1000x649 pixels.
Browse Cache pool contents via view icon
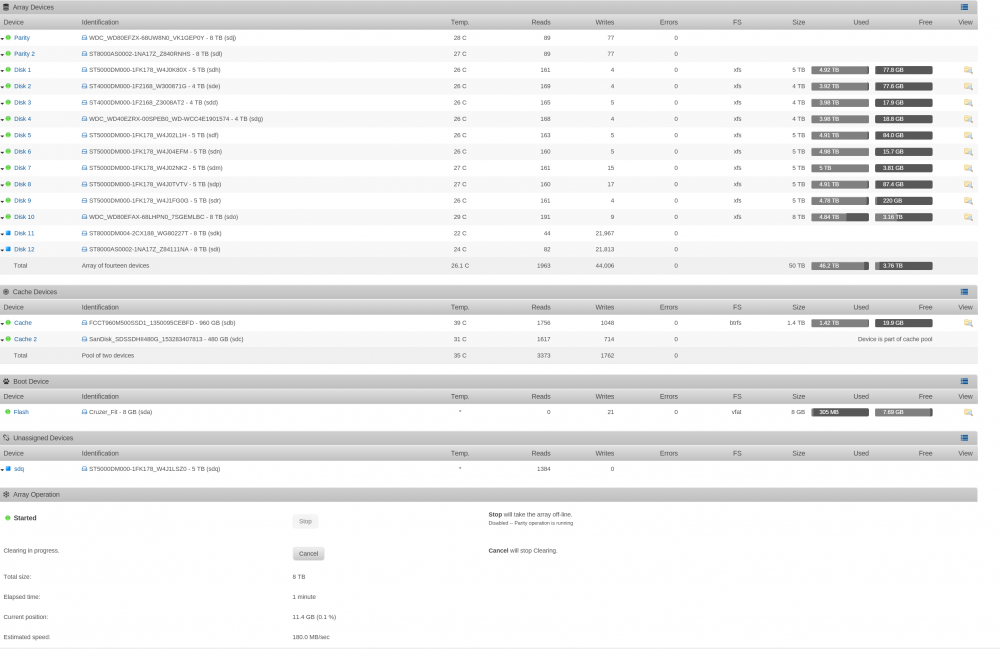point(968,323)
